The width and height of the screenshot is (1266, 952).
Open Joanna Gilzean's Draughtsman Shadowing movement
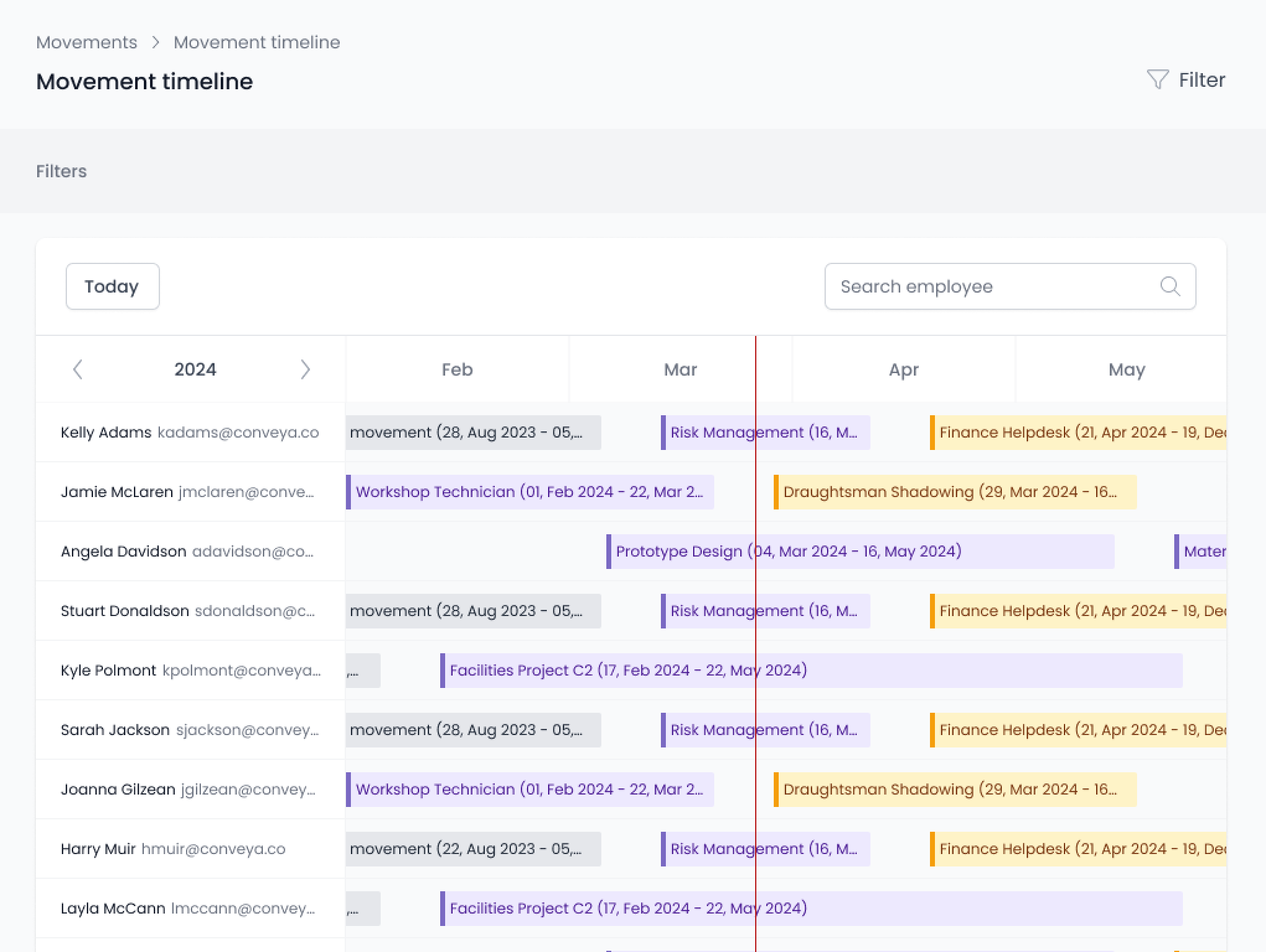coord(955,790)
